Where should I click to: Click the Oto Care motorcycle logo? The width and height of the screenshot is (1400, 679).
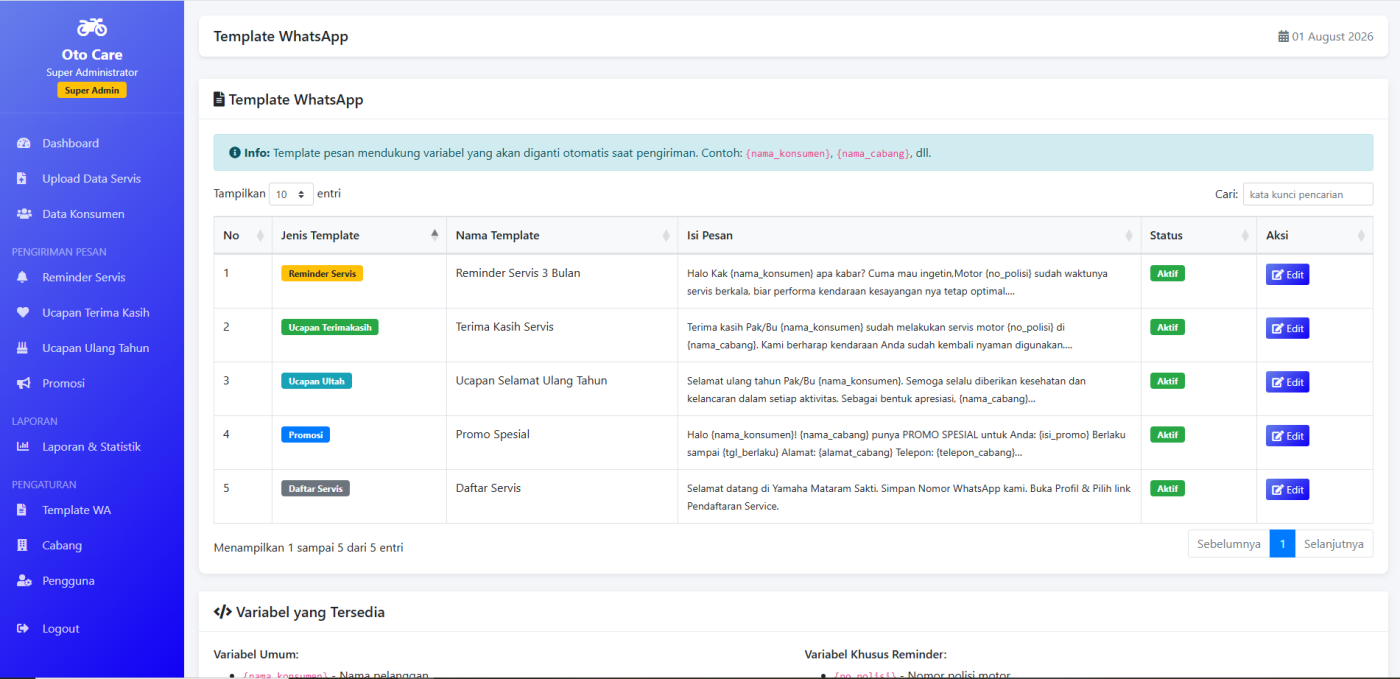tap(92, 27)
